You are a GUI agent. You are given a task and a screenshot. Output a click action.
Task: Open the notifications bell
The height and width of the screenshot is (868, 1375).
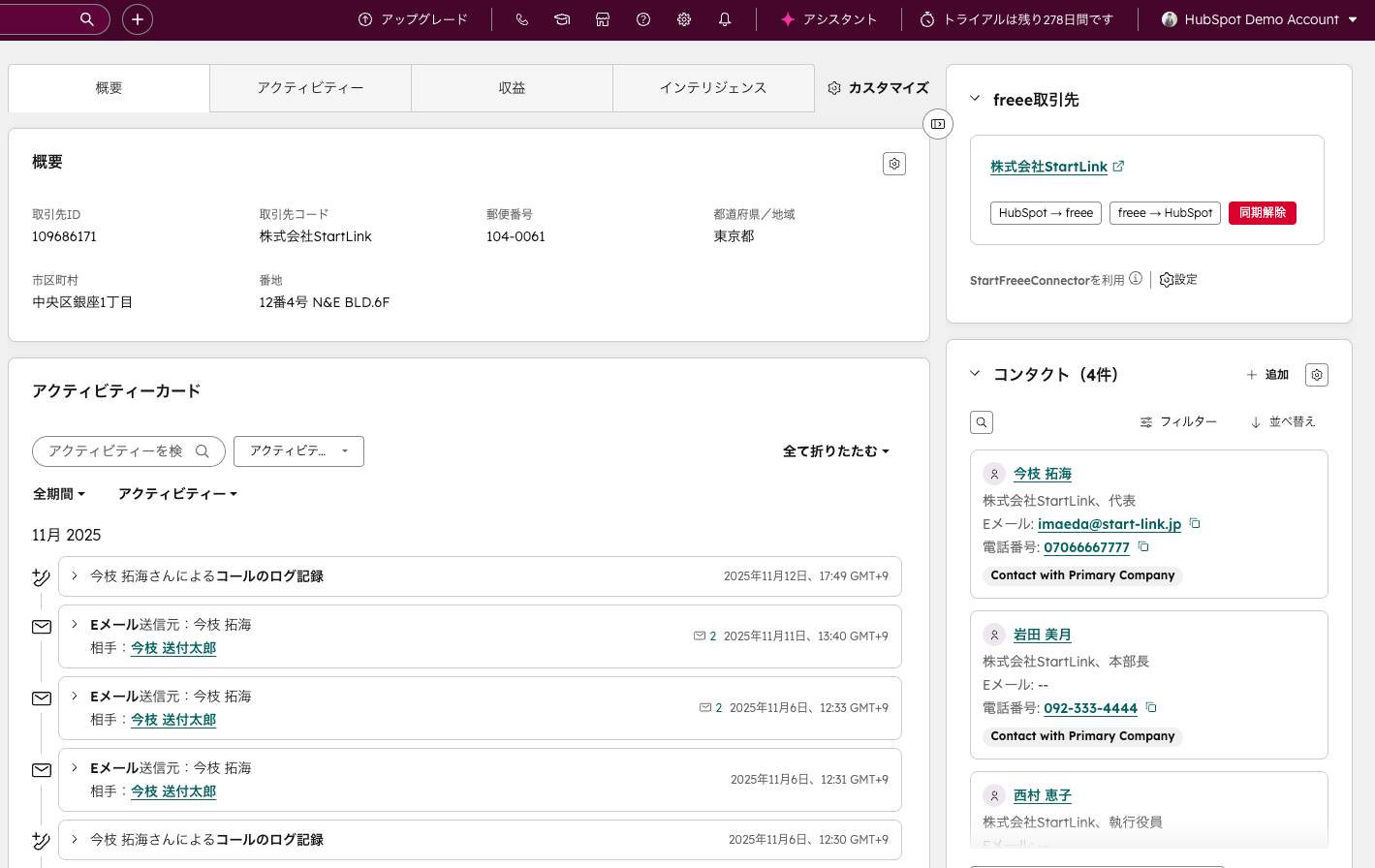(x=725, y=19)
